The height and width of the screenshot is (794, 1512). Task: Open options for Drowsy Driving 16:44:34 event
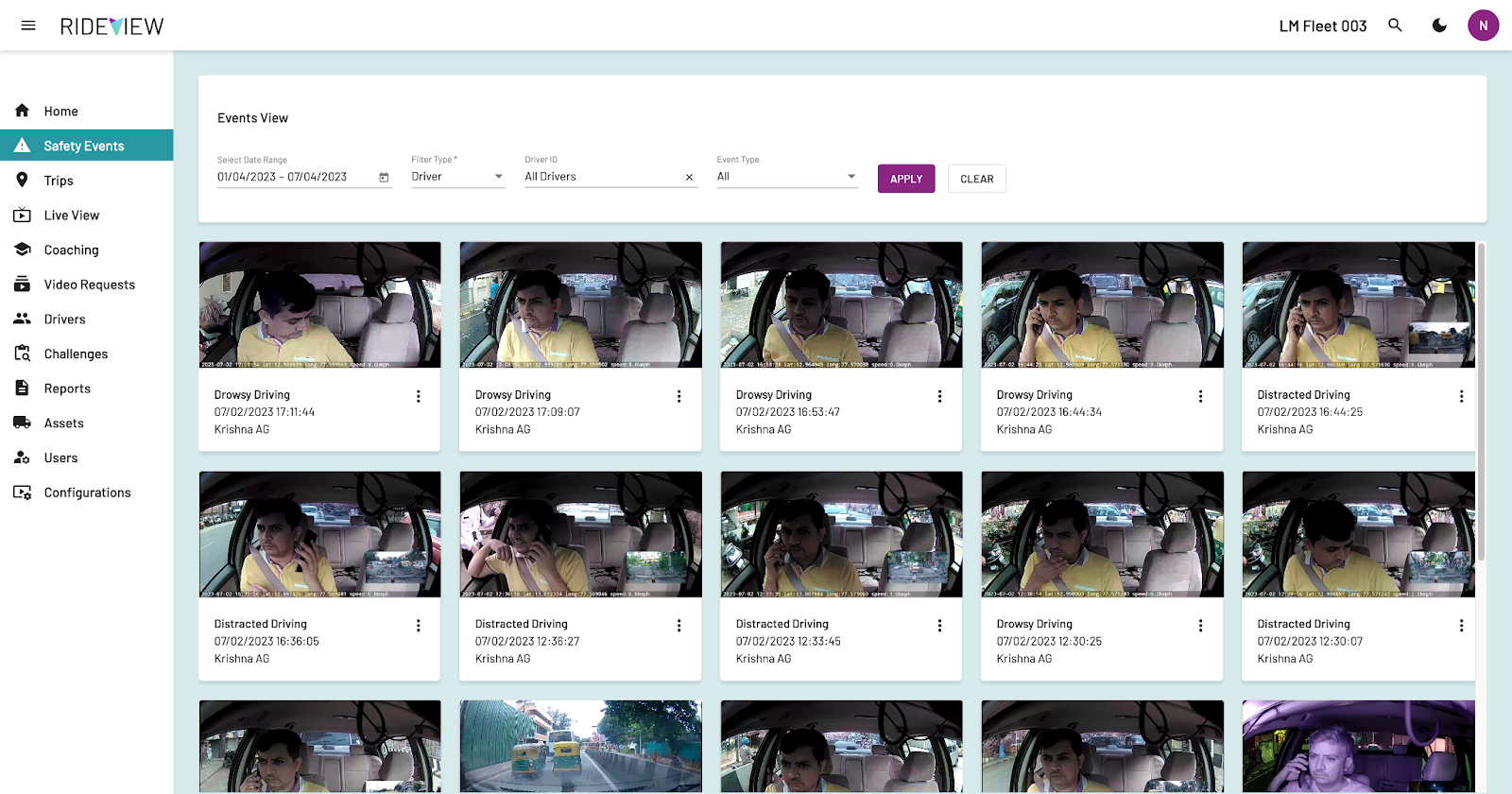point(1201,397)
